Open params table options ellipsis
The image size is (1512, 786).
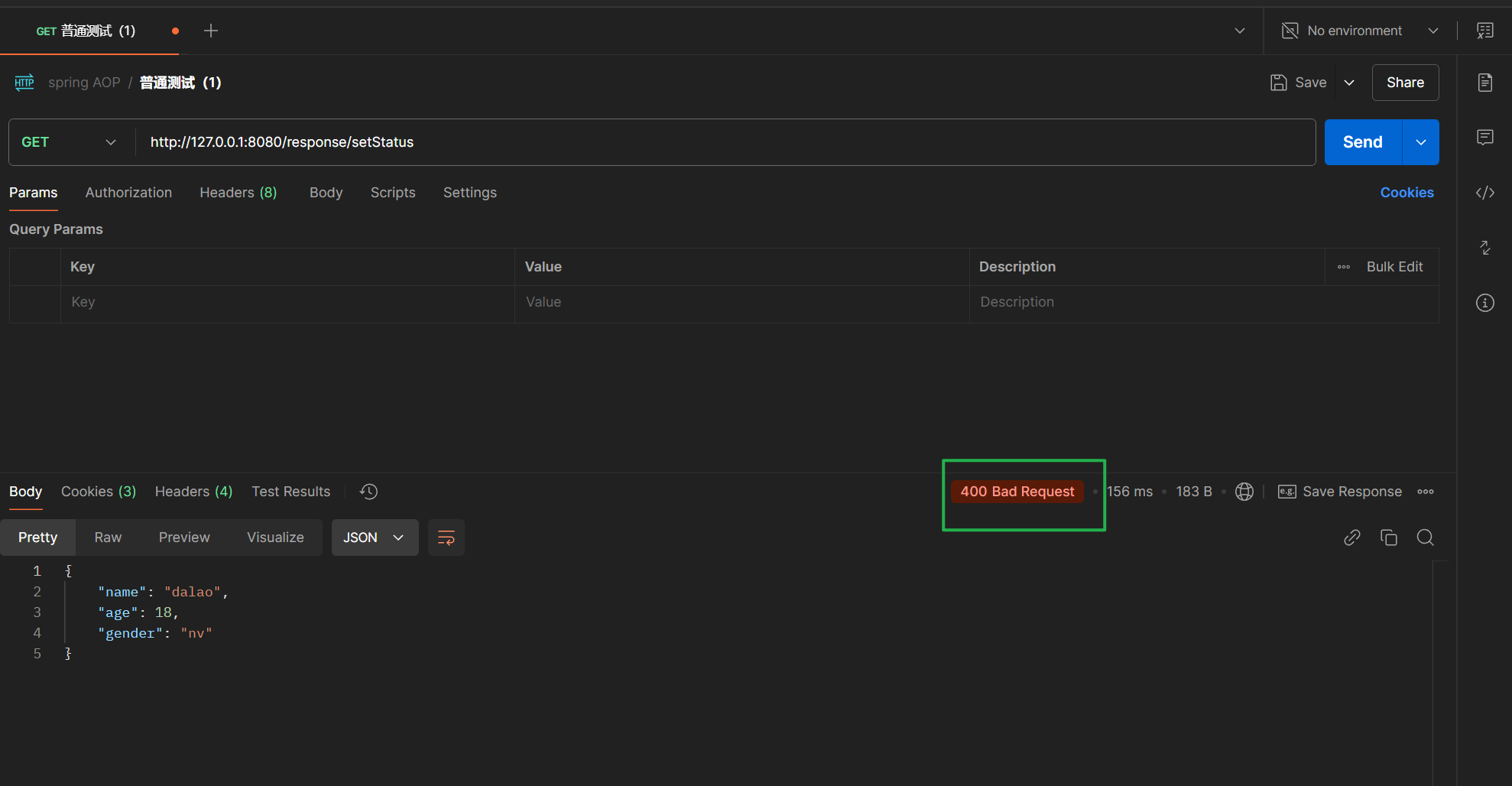pyautogui.click(x=1344, y=267)
